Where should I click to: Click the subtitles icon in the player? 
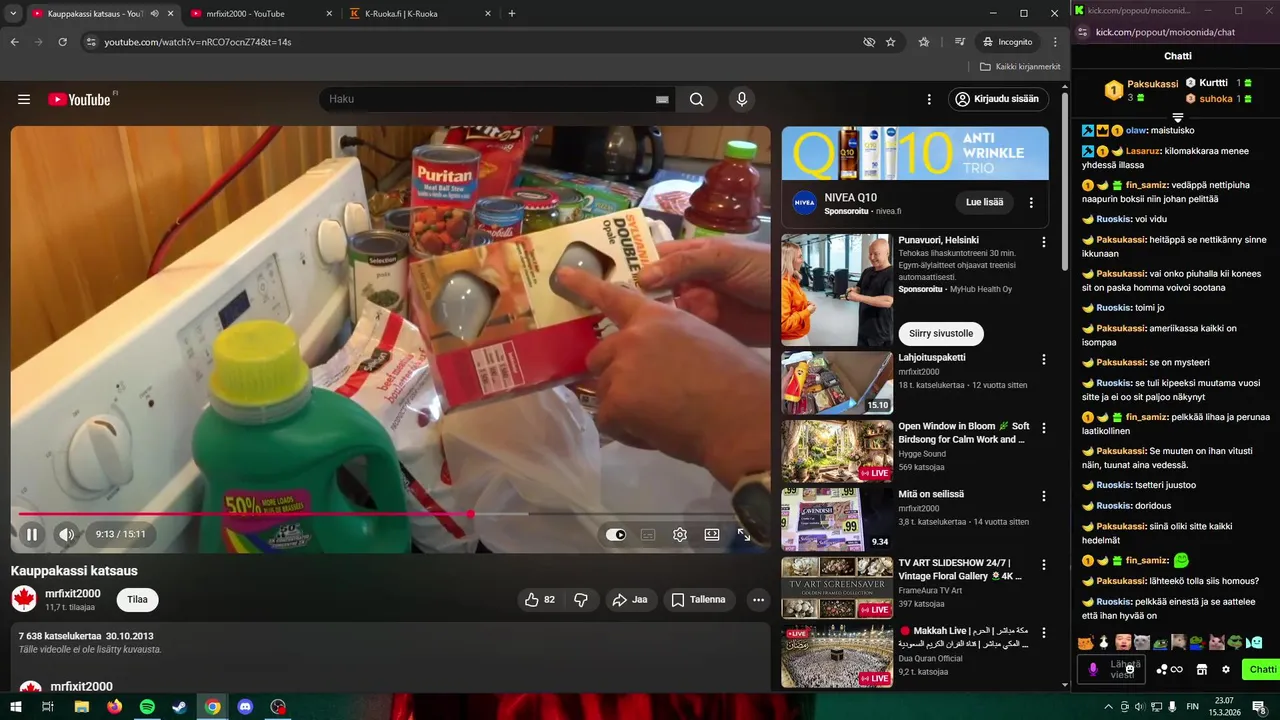coord(648,535)
